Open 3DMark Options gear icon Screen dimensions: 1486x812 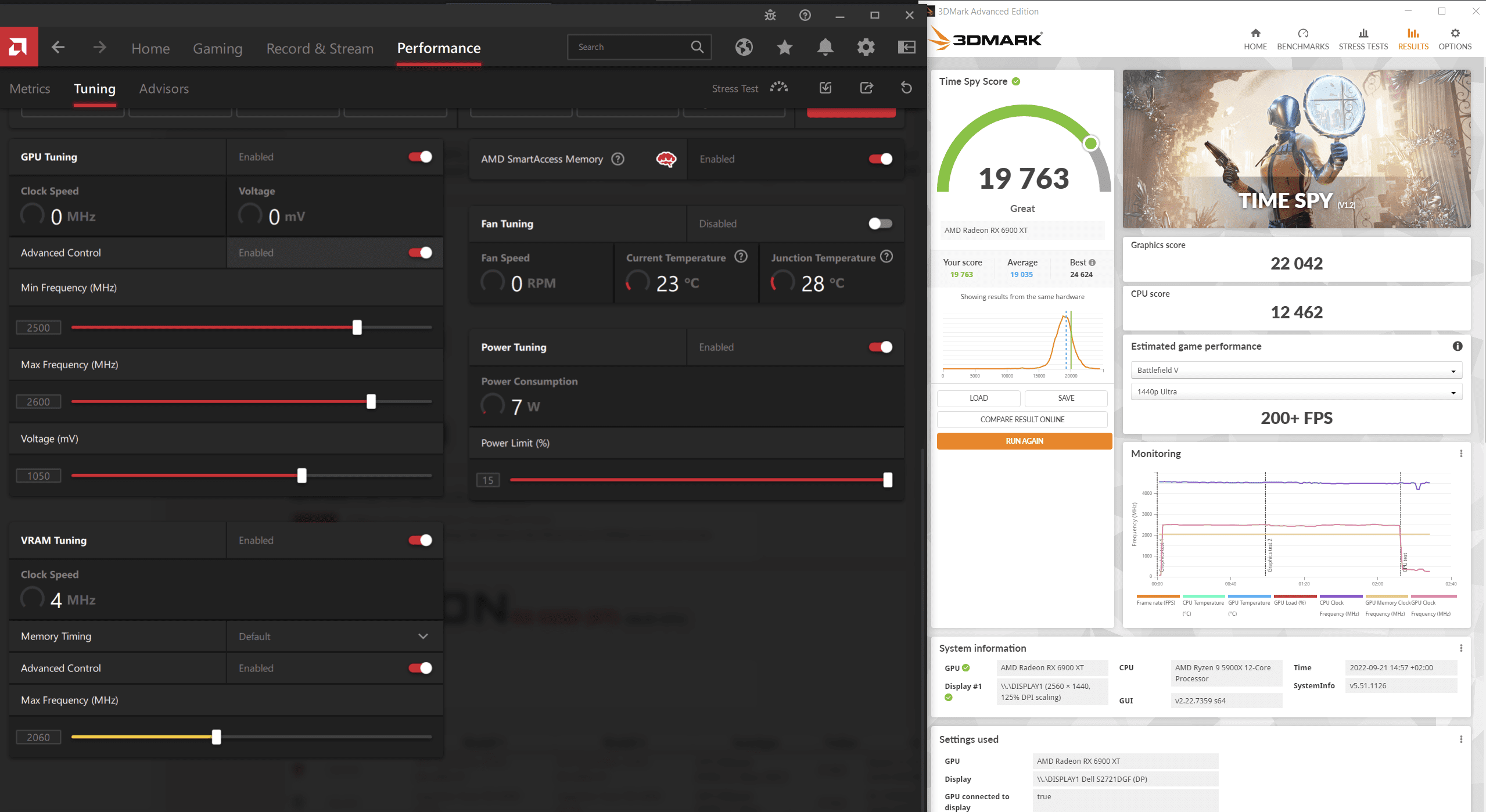(1455, 34)
